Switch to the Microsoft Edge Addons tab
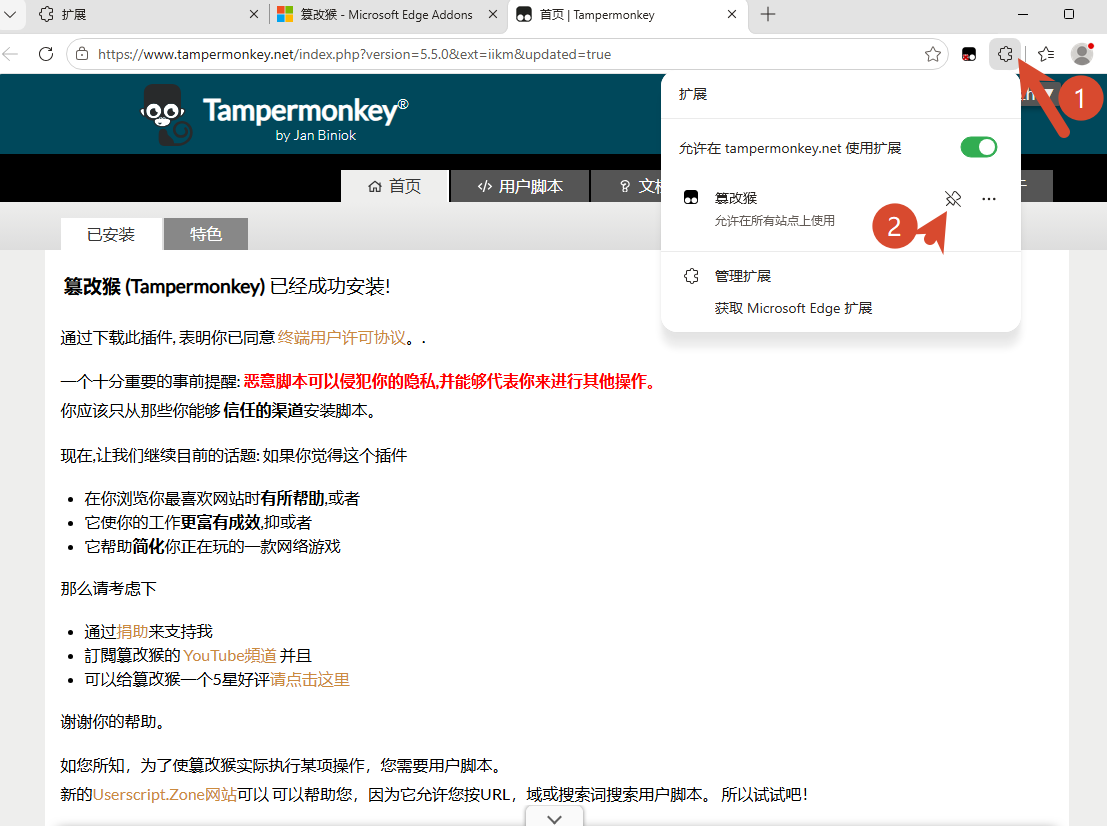The image size is (1107, 826). (385, 14)
